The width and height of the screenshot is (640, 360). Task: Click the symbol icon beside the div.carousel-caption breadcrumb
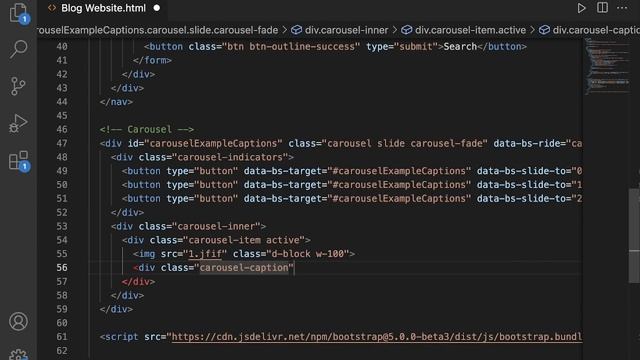[544, 30]
